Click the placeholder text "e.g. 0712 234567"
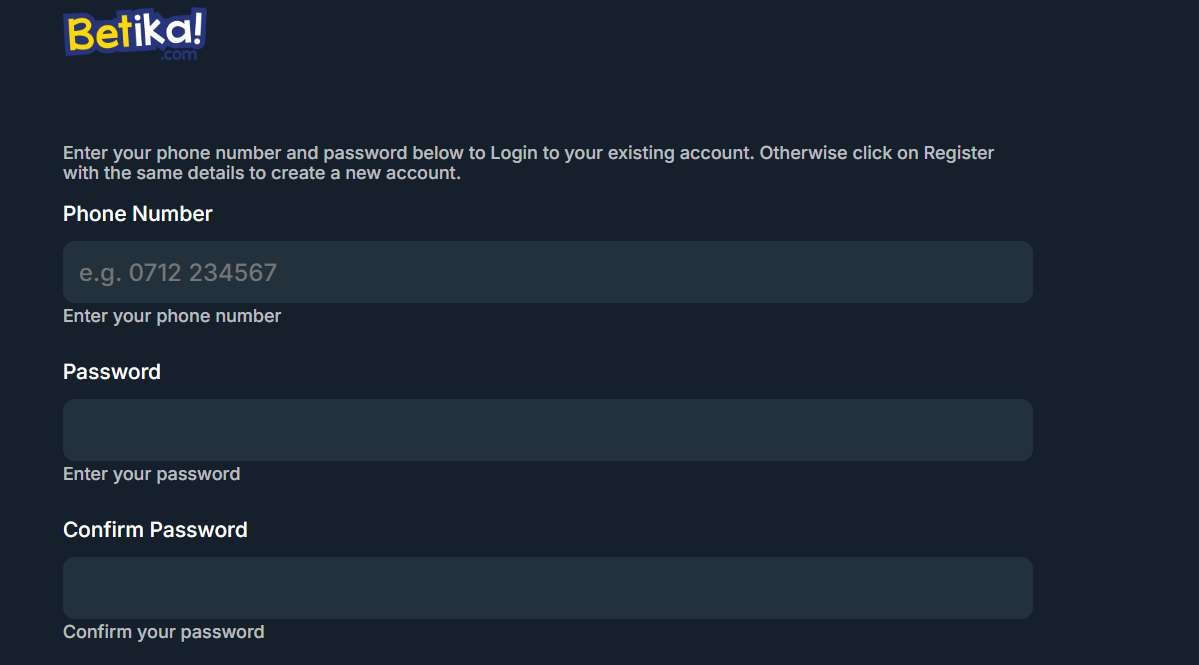 [176, 272]
